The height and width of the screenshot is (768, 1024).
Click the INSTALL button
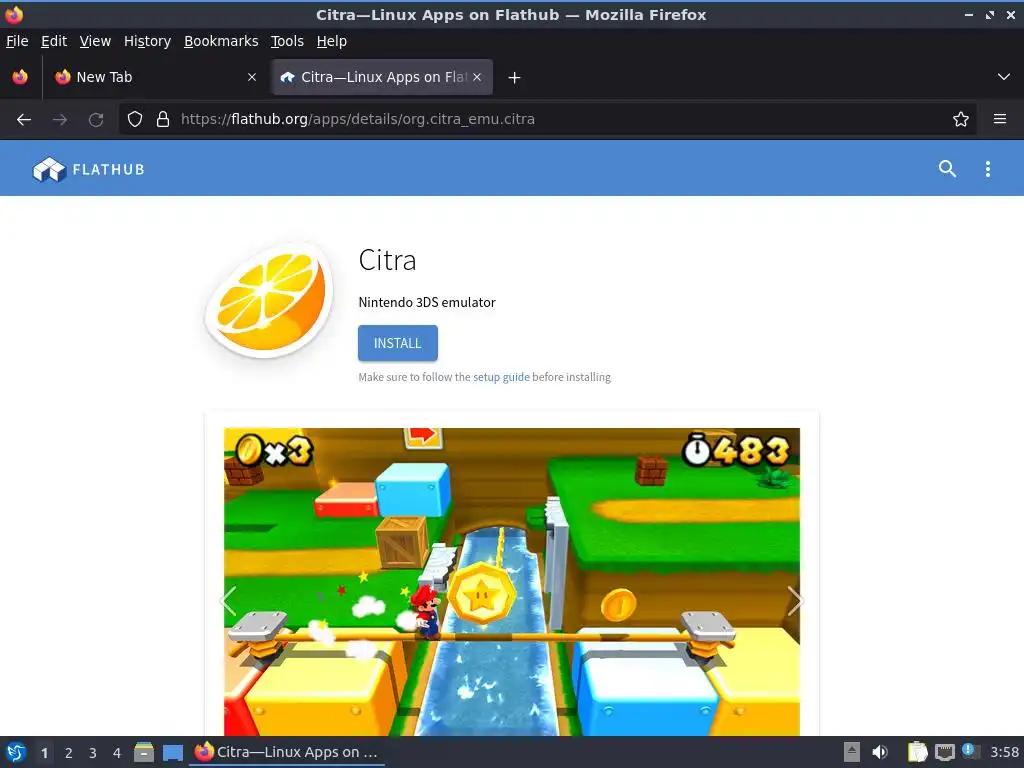point(398,343)
